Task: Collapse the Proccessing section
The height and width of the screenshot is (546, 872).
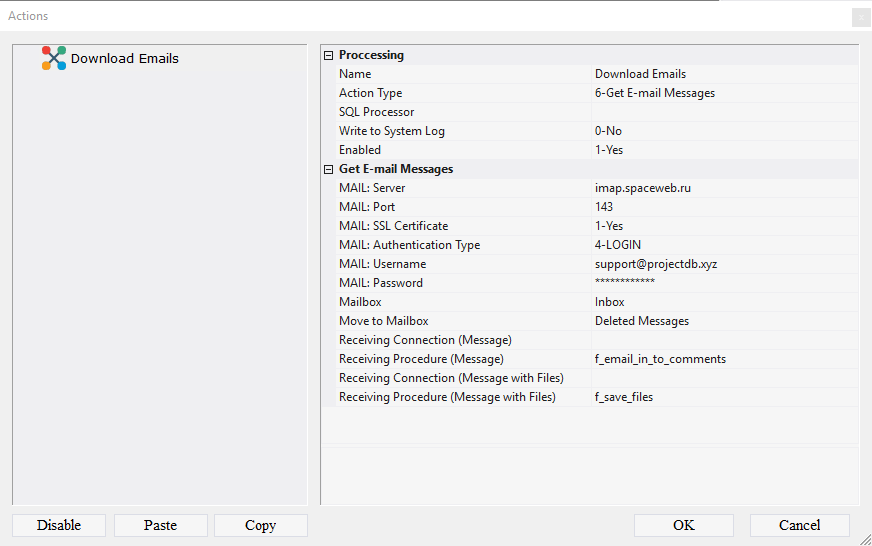Action: (329, 56)
